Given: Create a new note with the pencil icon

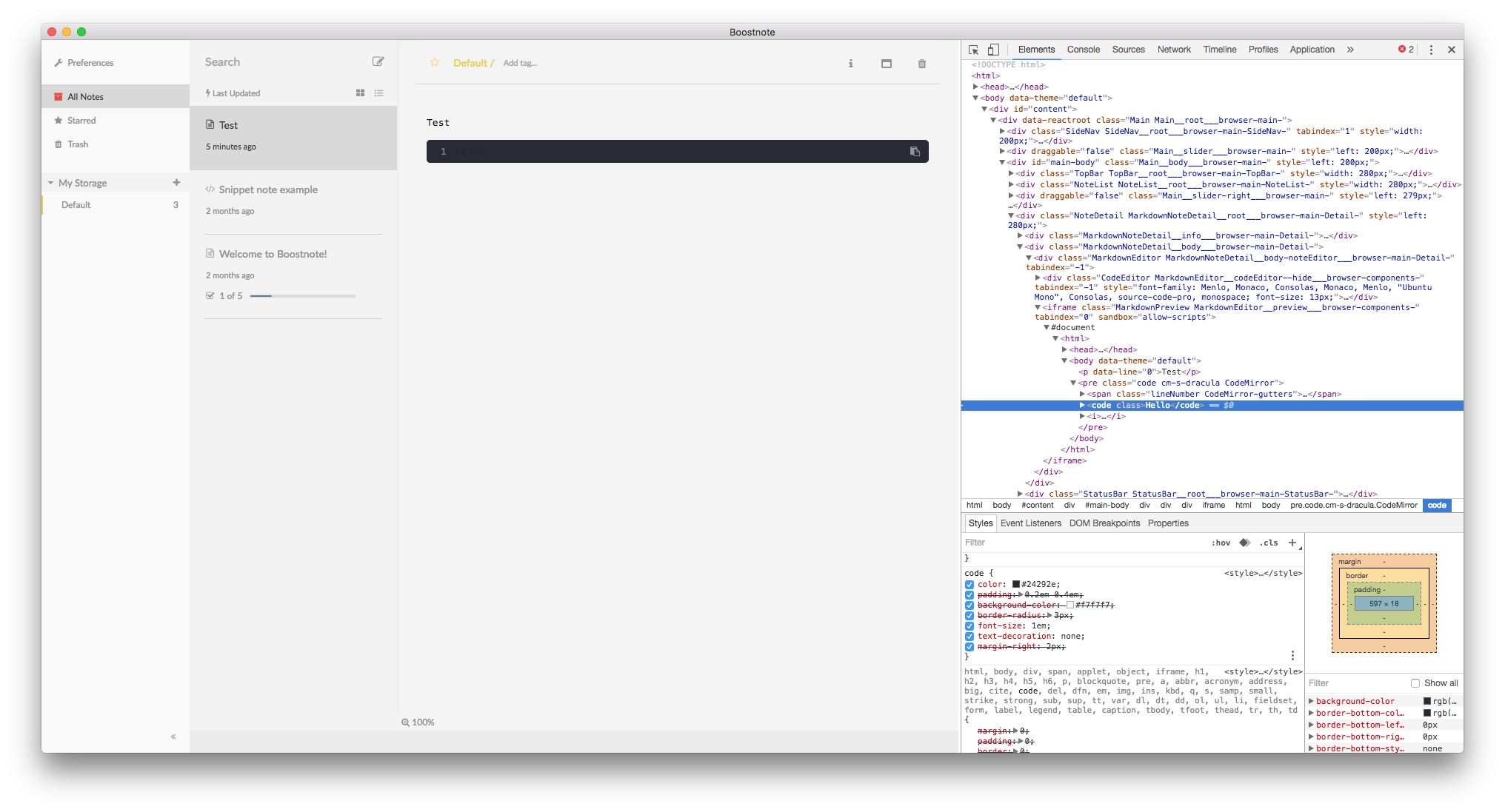Looking at the screenshot, I should tap(378, 61).
